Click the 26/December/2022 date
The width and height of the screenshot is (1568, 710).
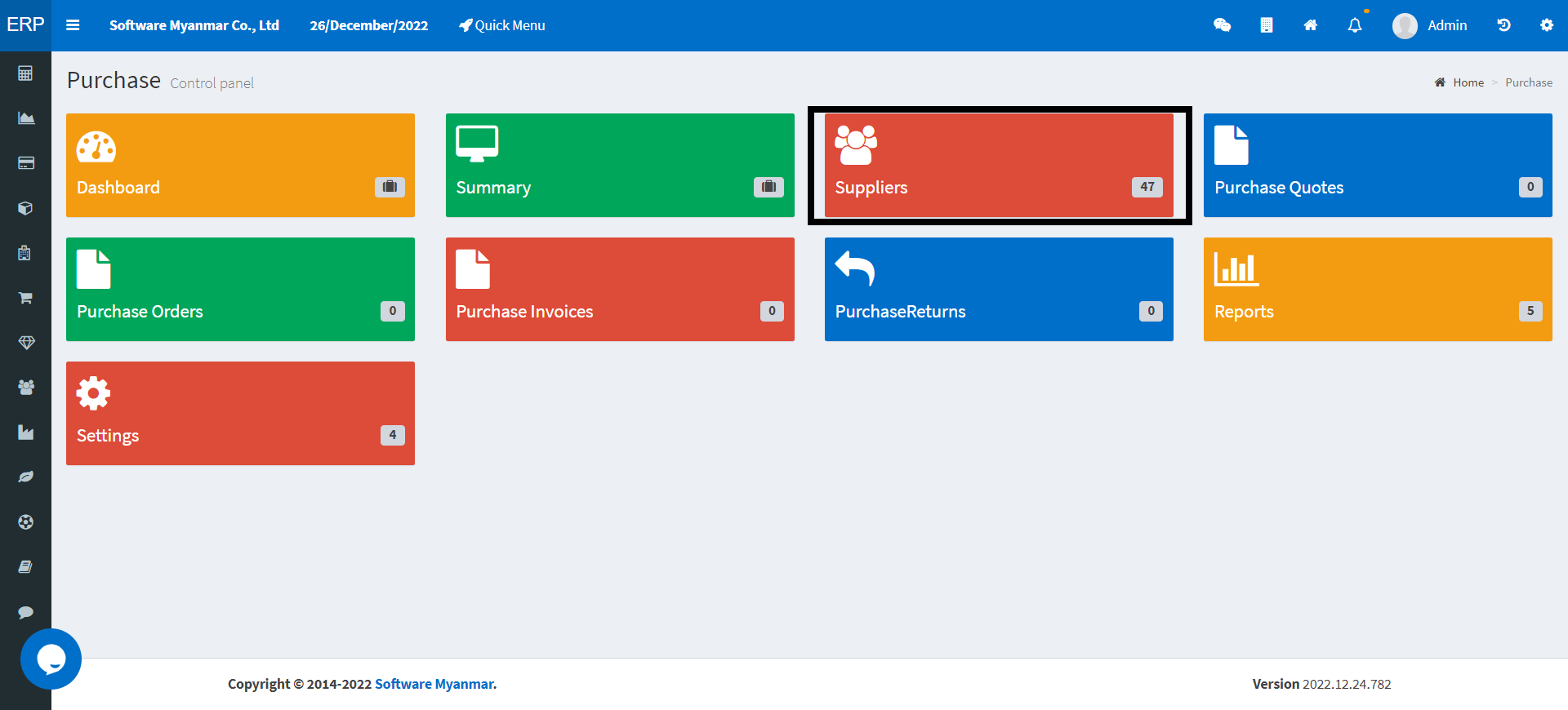click(x=369, y=25)
